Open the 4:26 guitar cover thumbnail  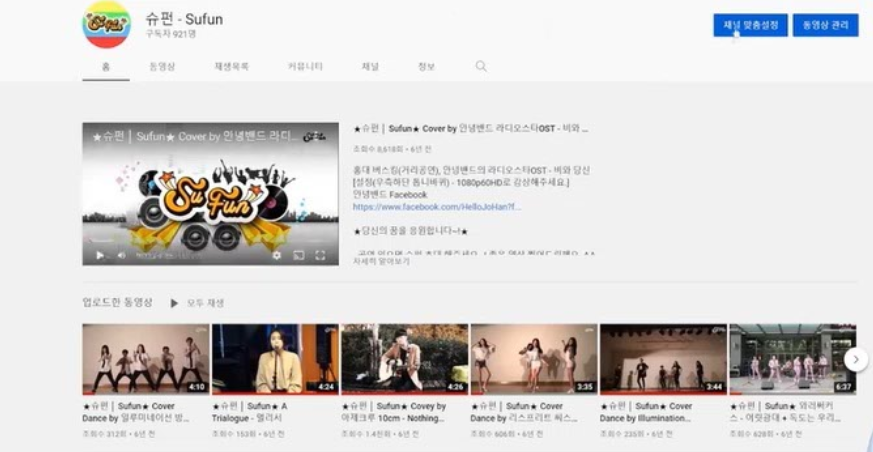pyautogui.click(x=405, y=359)
